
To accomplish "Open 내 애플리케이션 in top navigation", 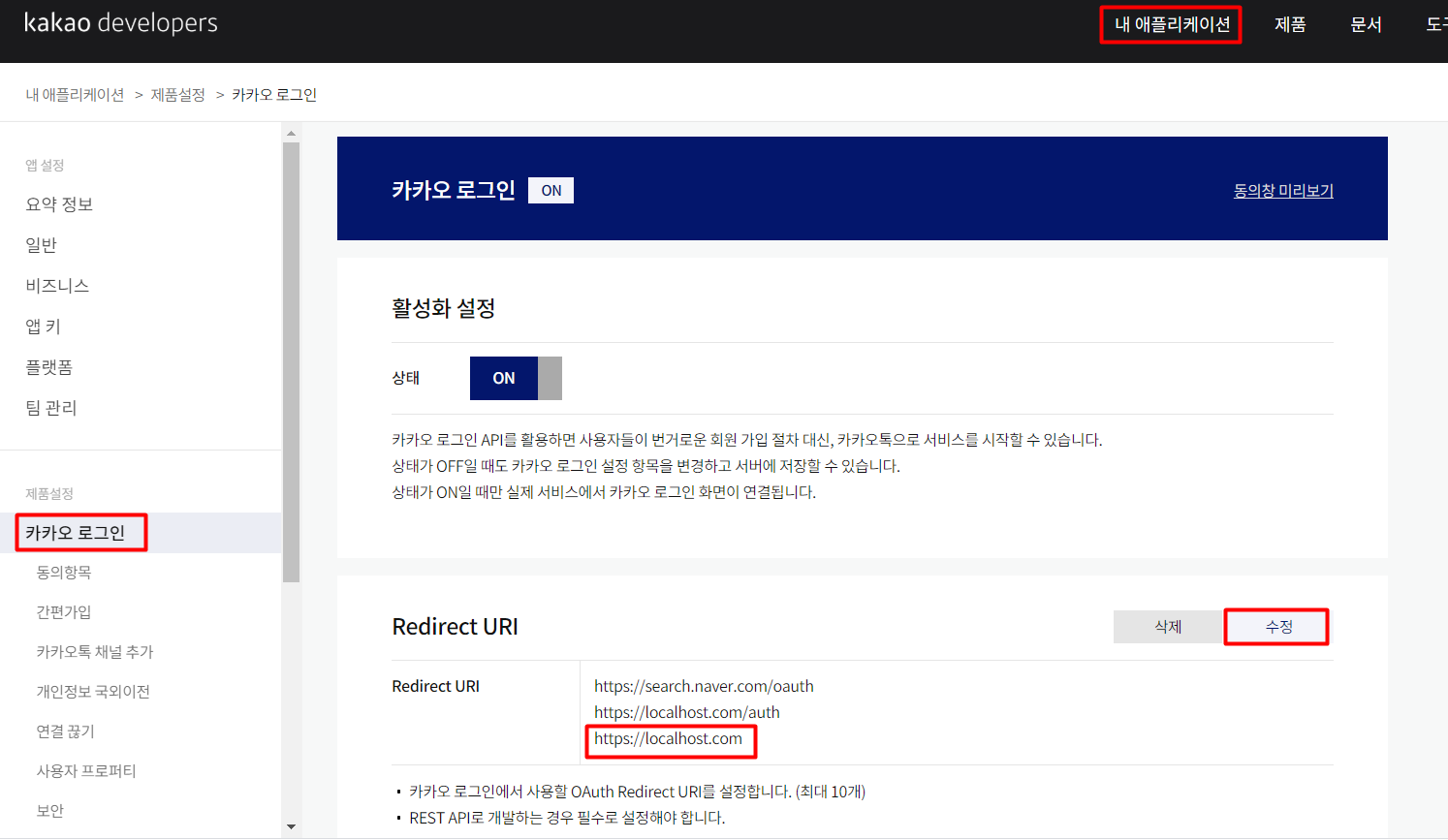I will point(1172,24).
